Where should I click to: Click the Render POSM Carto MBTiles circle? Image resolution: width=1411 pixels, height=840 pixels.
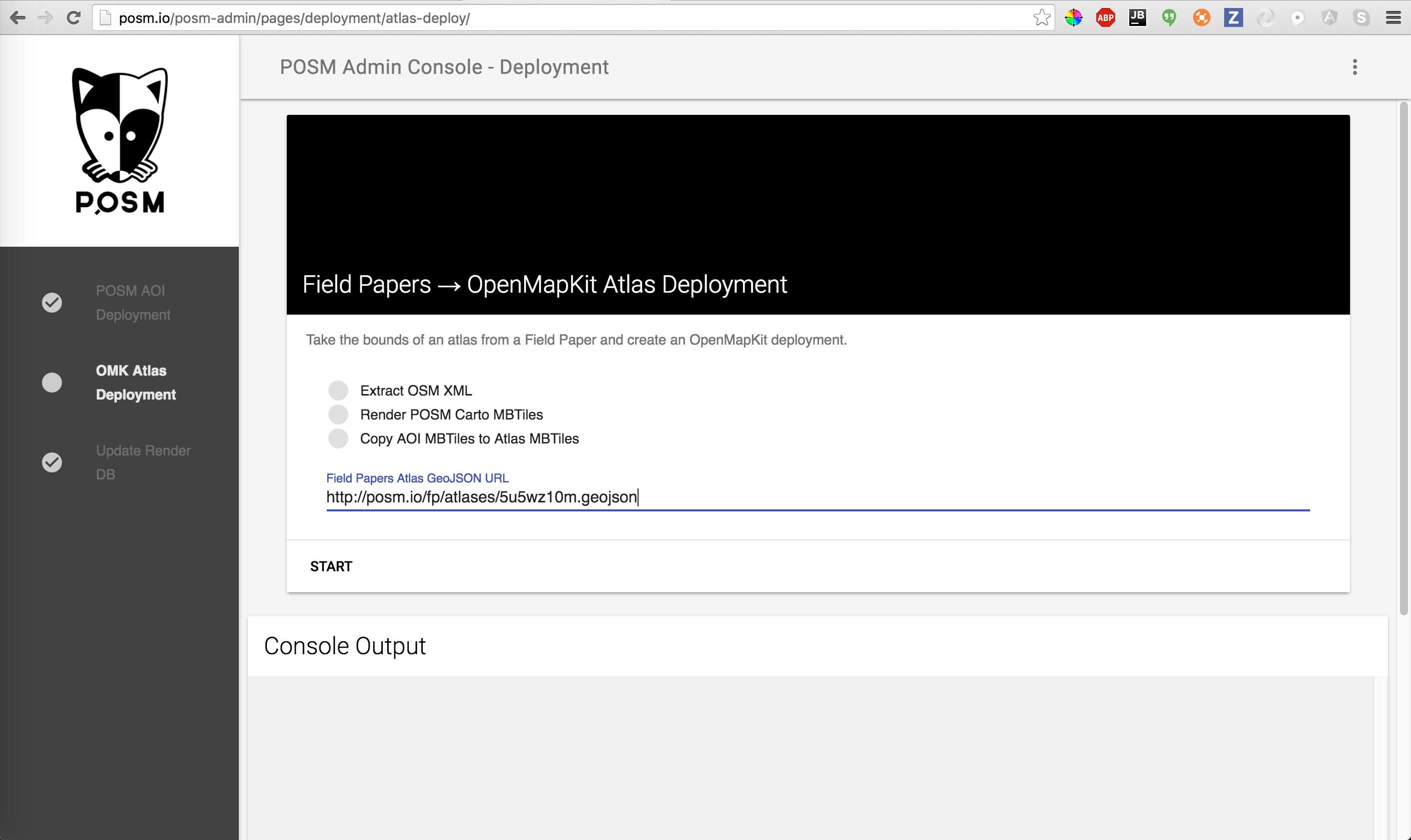[x=338, y=415]
